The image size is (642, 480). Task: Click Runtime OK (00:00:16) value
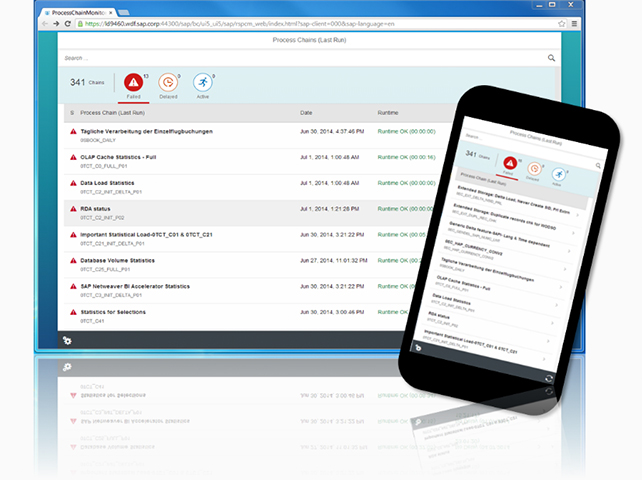407,157
